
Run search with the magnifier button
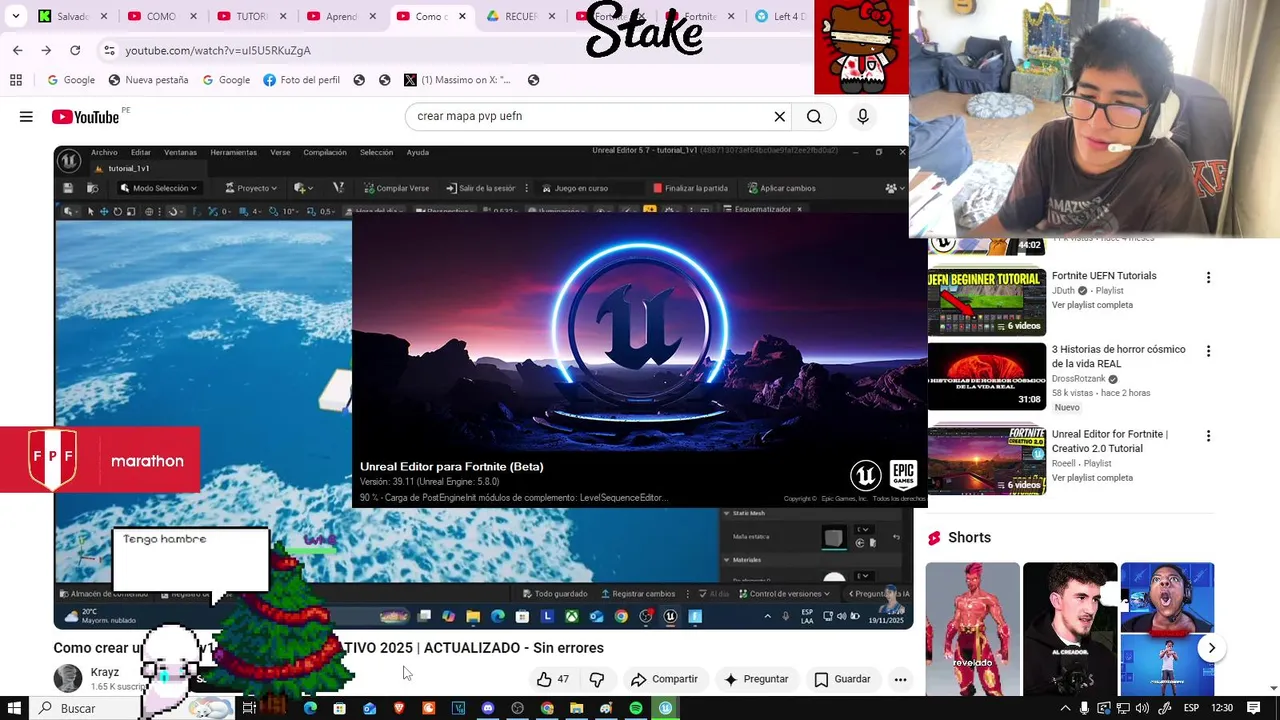[814, 117]
